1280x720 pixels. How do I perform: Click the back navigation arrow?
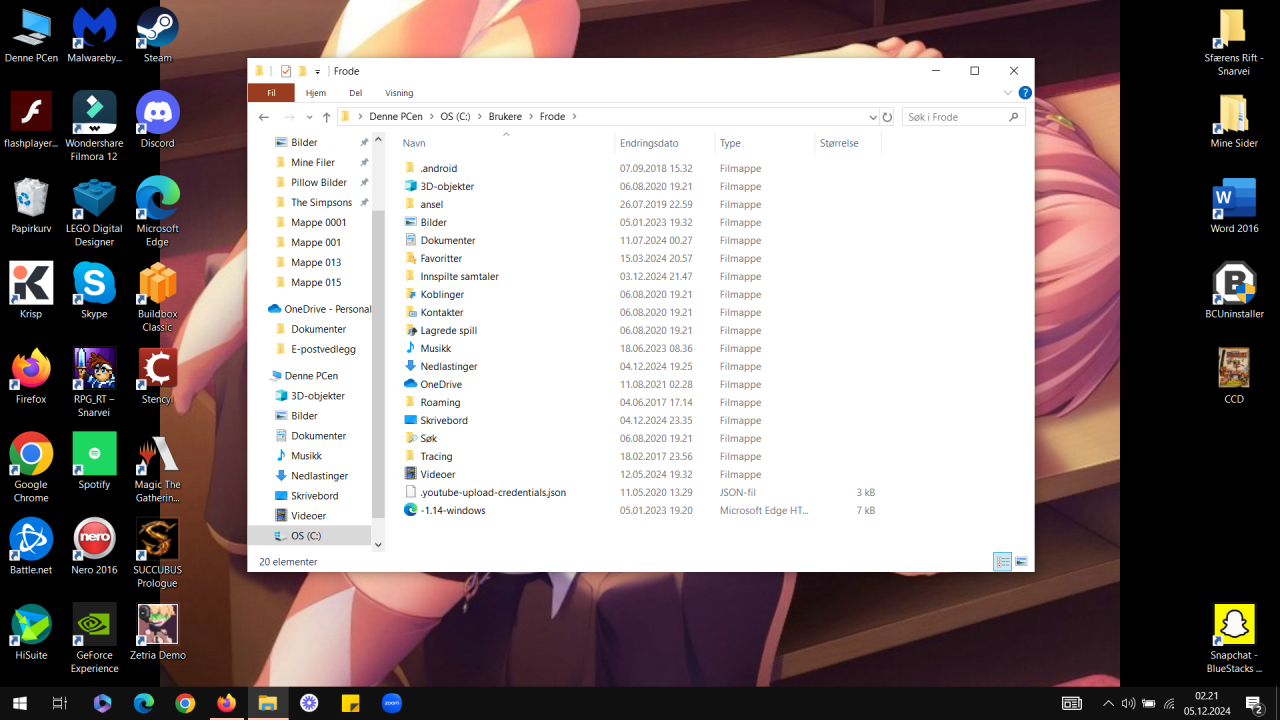pyautogui.click(x=263, y=117)
